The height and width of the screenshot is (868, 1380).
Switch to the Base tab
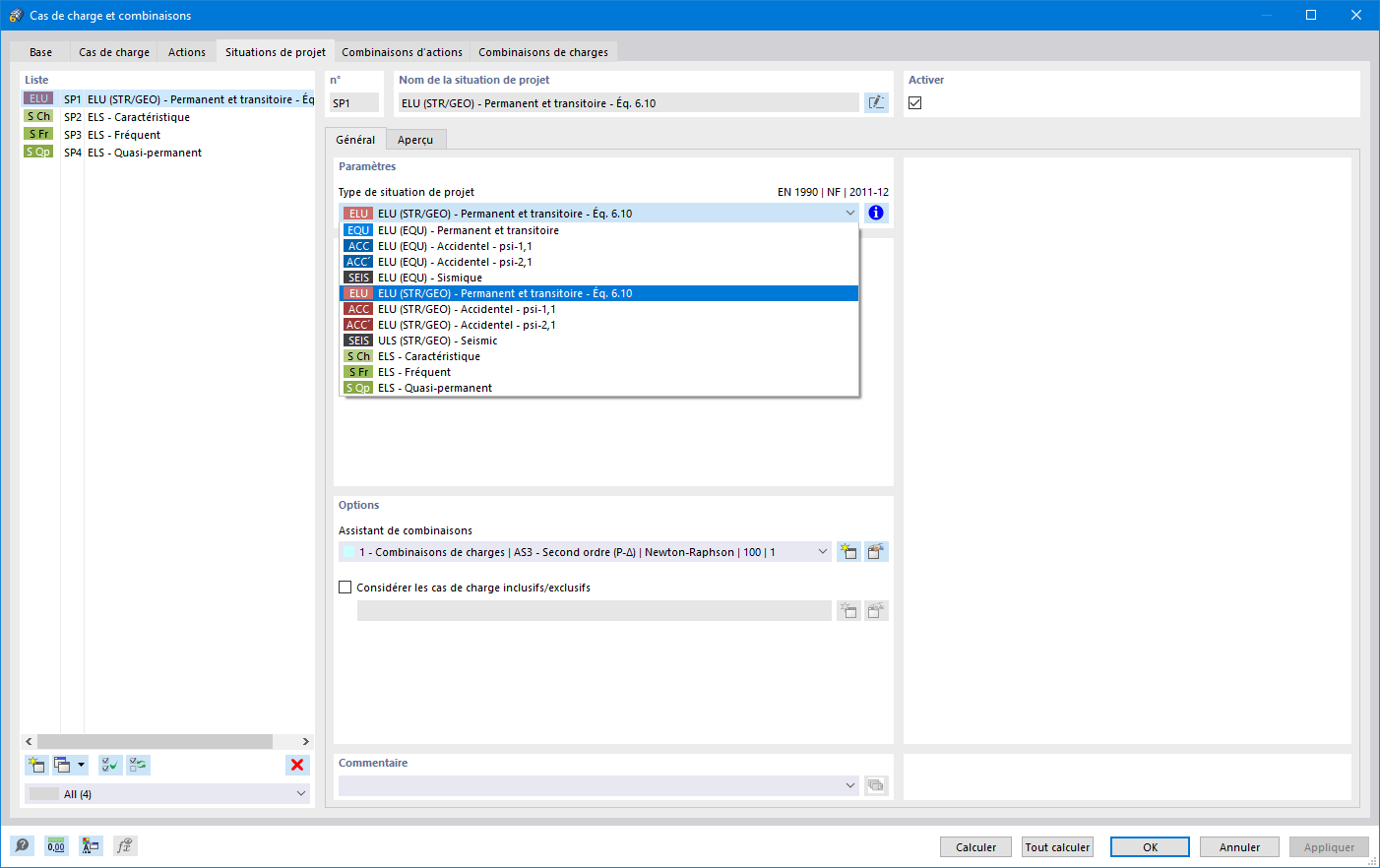click(40, 52)
